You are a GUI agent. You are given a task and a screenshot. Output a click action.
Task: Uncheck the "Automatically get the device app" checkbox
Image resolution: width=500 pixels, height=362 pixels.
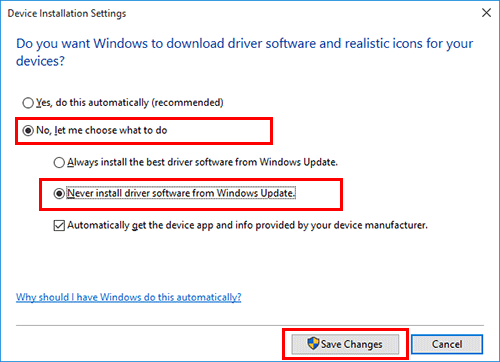(59, 226)
